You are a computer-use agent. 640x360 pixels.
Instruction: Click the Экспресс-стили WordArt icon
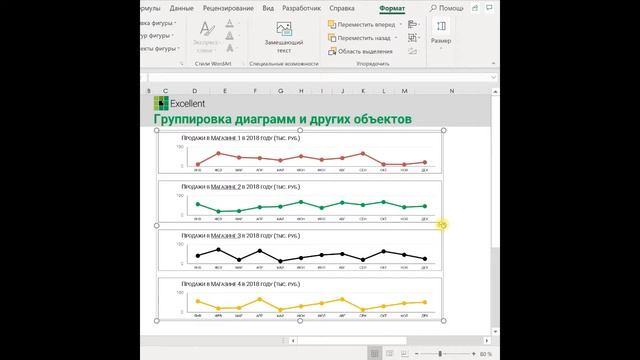[207, 29]
